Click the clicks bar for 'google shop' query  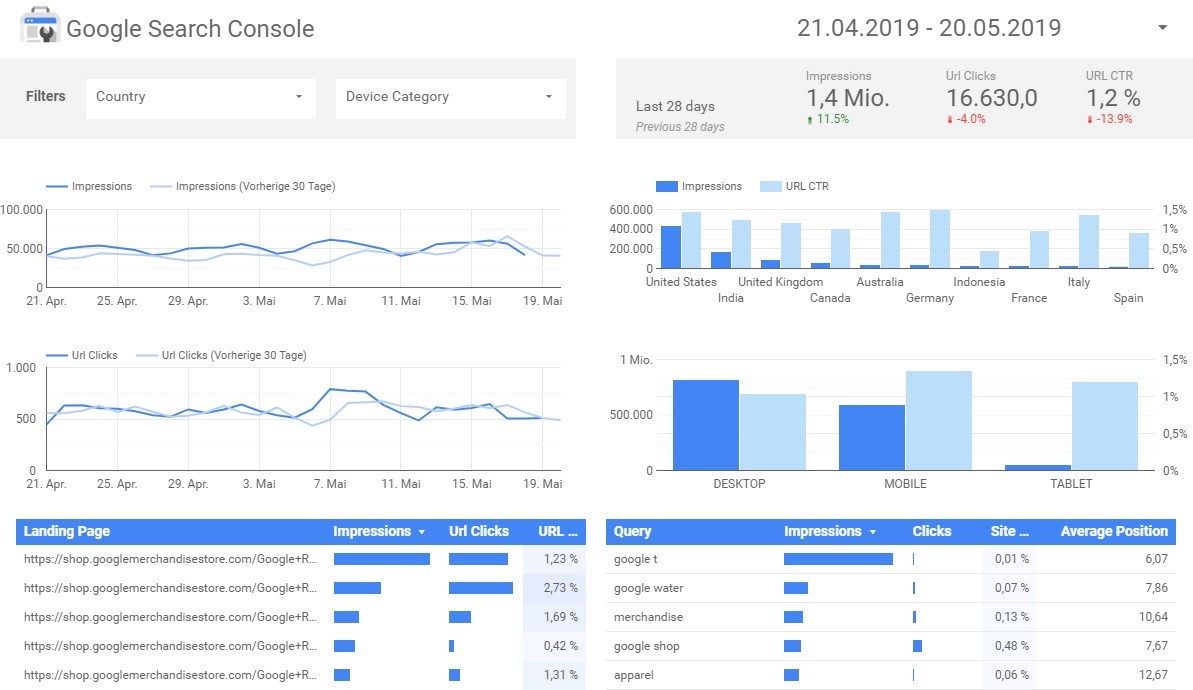point(917,646)
